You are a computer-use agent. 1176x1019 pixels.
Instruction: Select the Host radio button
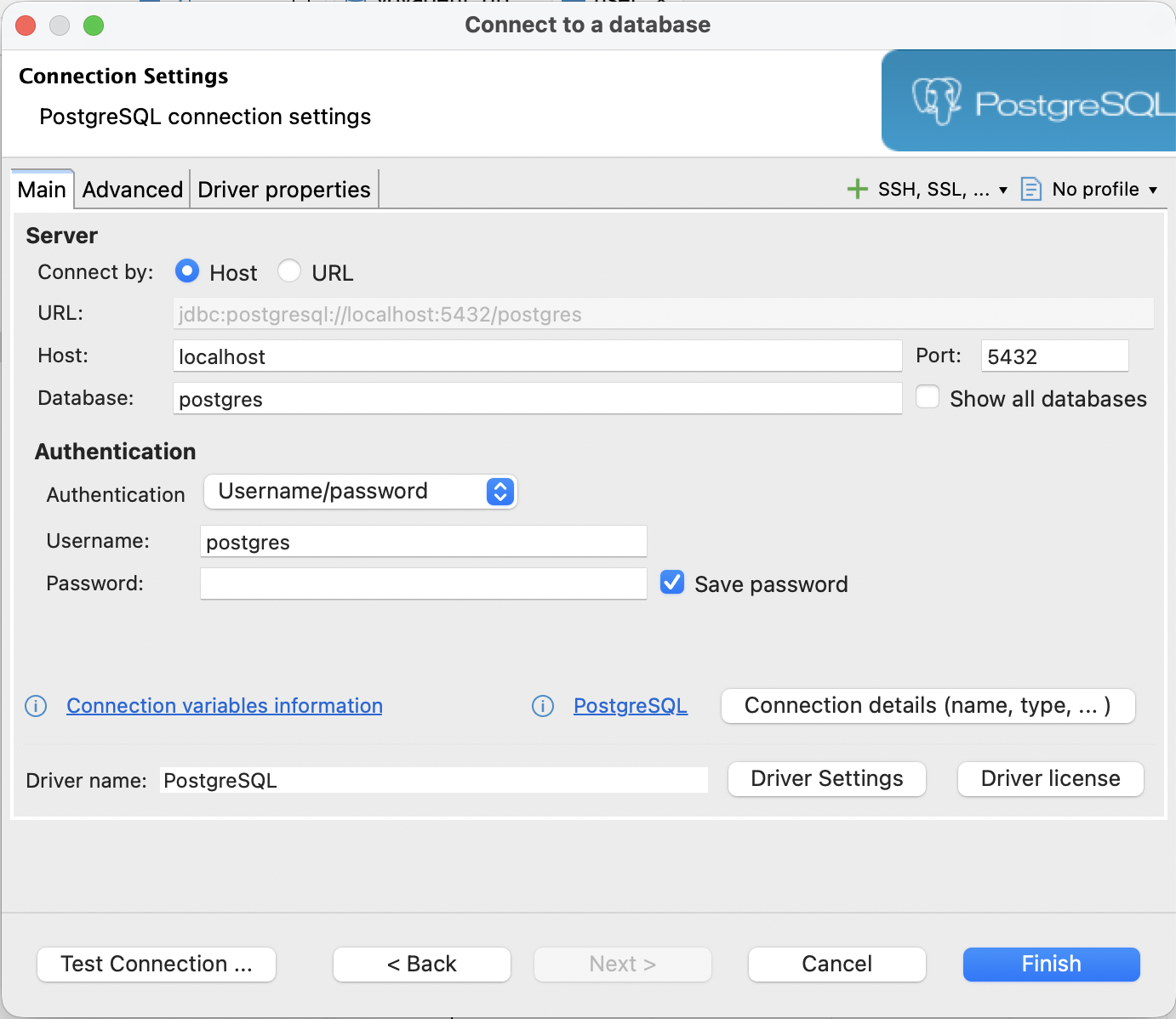click(x=187, y=271)
